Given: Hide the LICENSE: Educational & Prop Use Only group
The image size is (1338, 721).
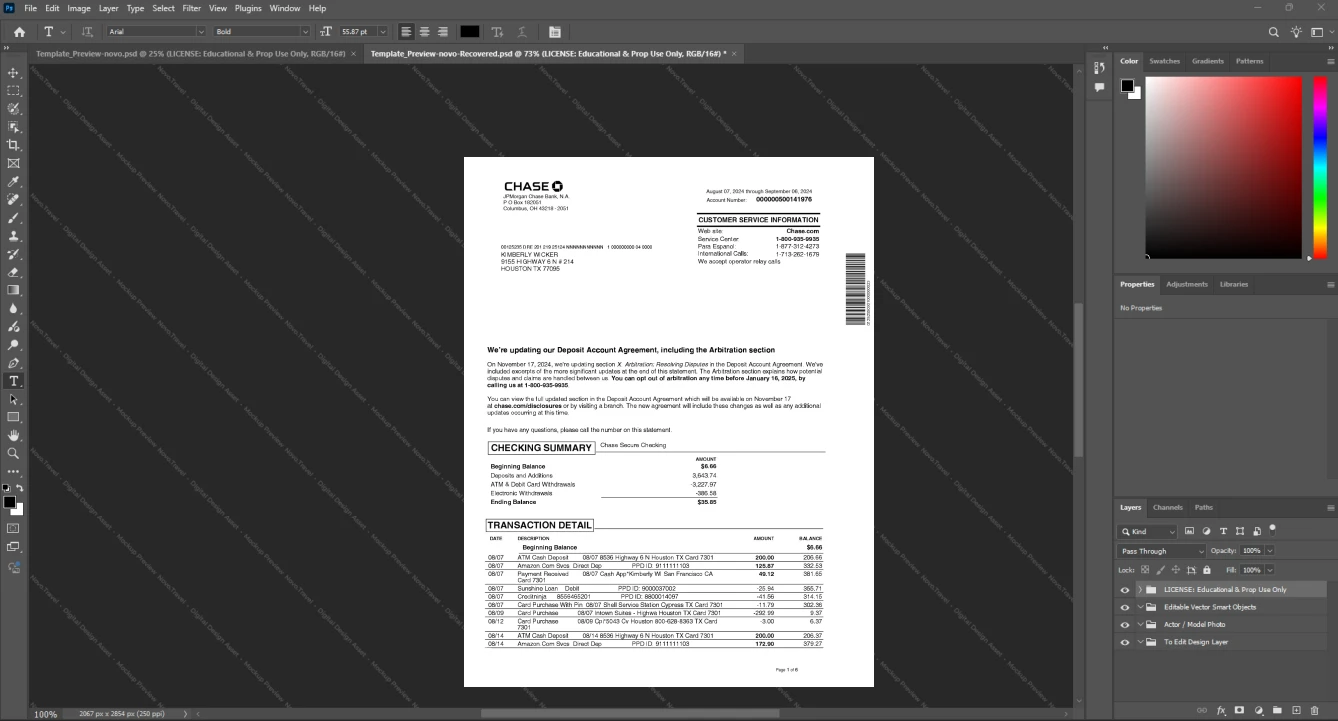Looking at the screenshot, I should [x=1125, y=590].
